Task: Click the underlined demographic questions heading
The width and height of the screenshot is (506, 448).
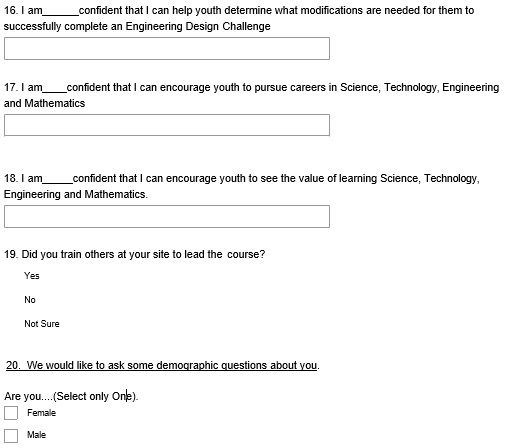Action: pos(161,365)
